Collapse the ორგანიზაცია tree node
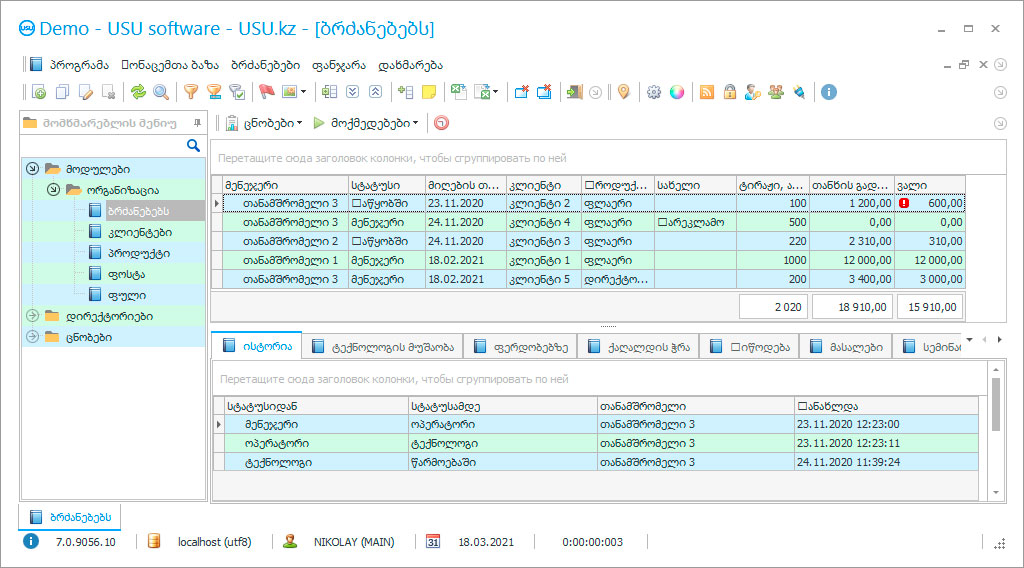 54,190
